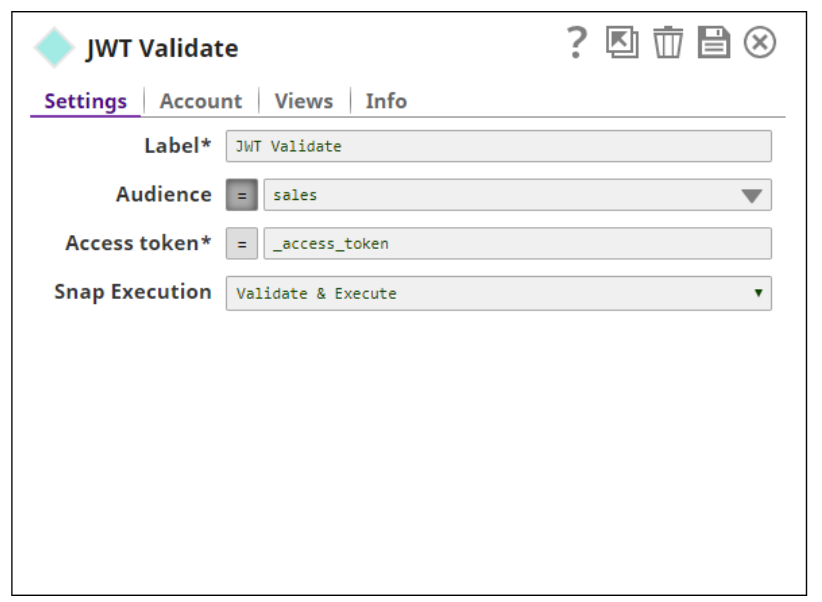Click the Label text field
The image size is (822, 602).
click(x=497, y=146)
